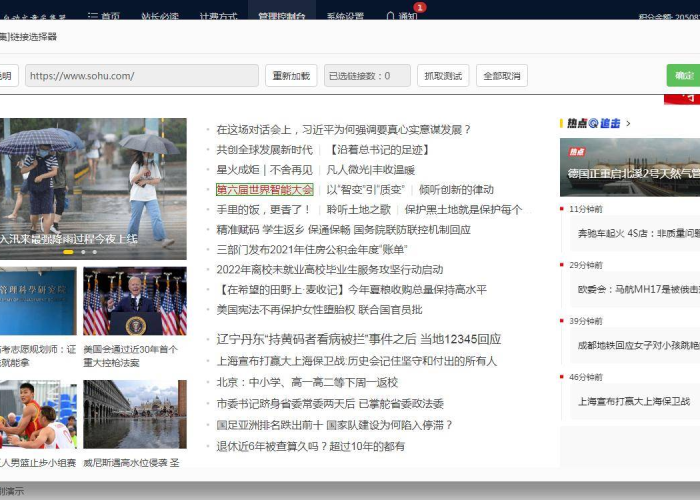Click the 重新加载 reload button

pyautogui.click(x=291, y=76)
